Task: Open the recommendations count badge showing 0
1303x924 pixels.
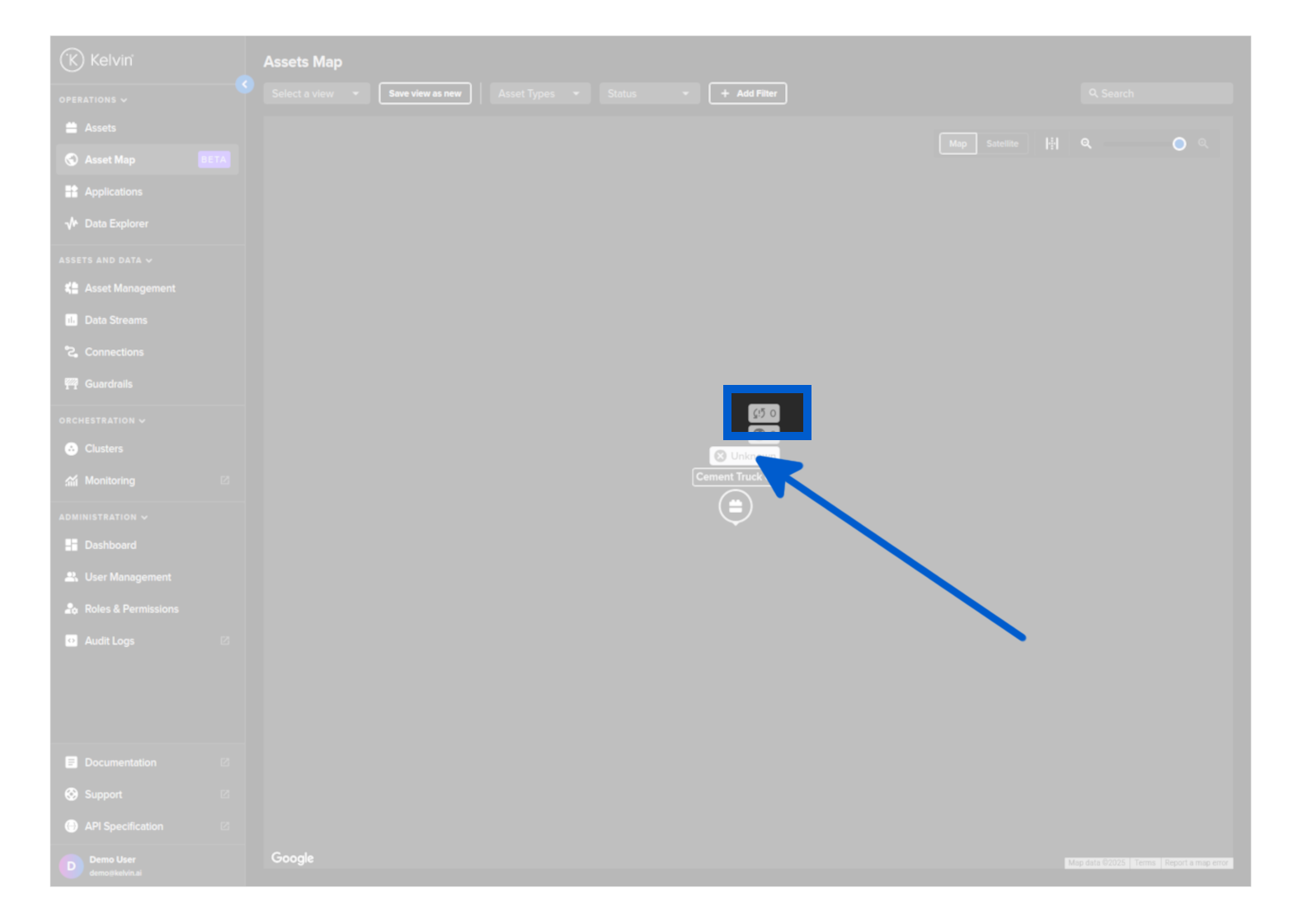Action: [764, 413]
